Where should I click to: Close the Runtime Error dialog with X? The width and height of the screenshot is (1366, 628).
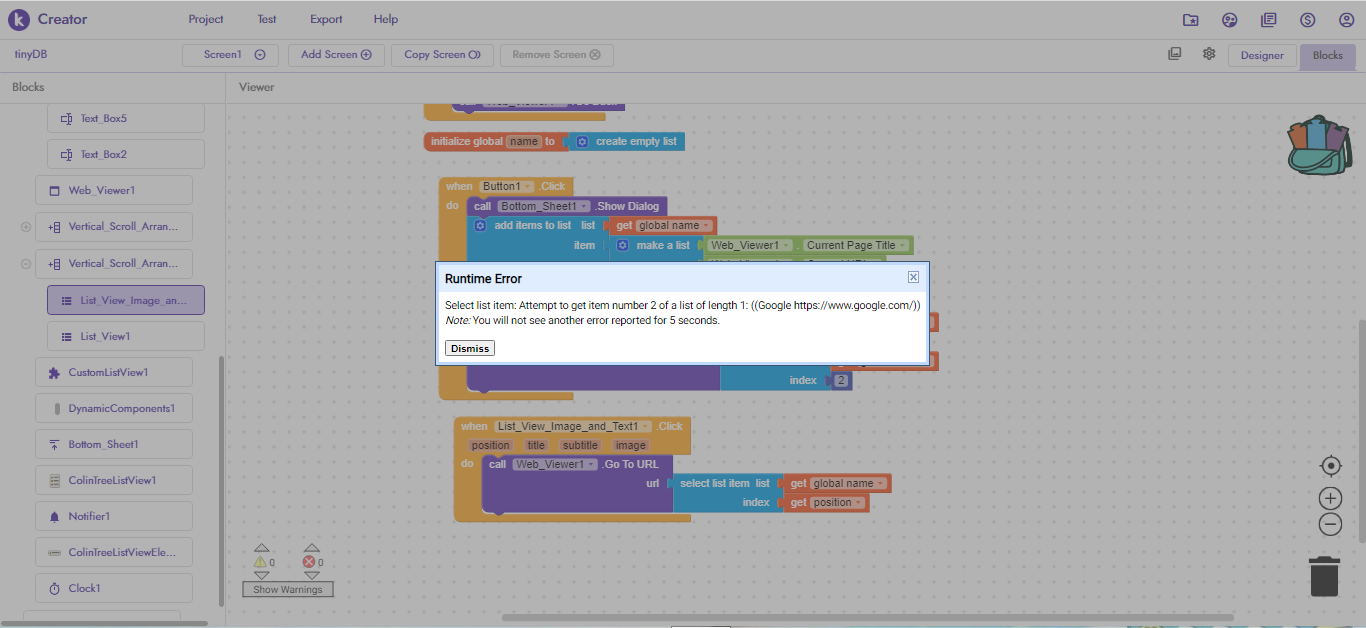[x=913, y=277]
